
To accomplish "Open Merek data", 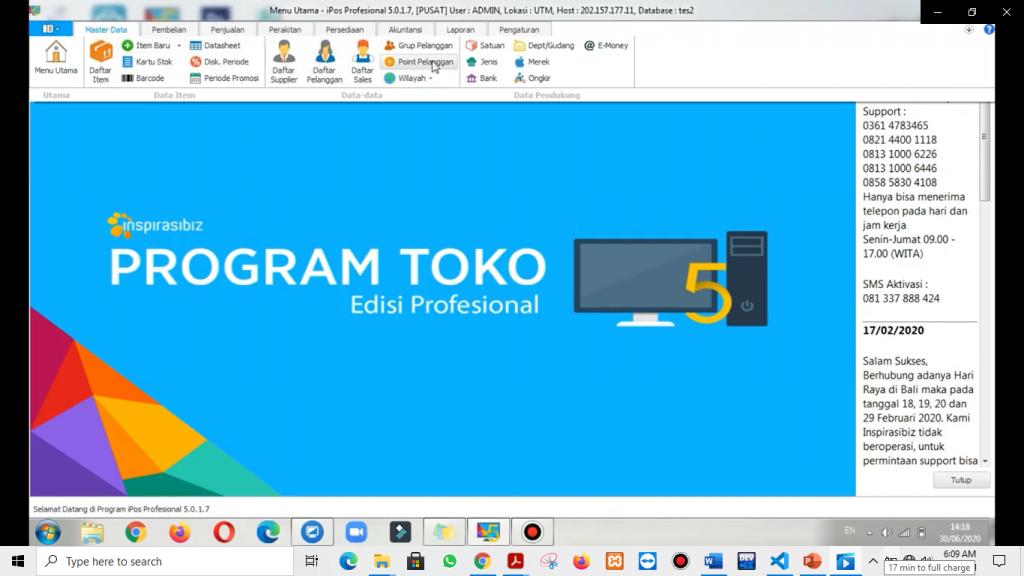I will (x=532, y=61).
